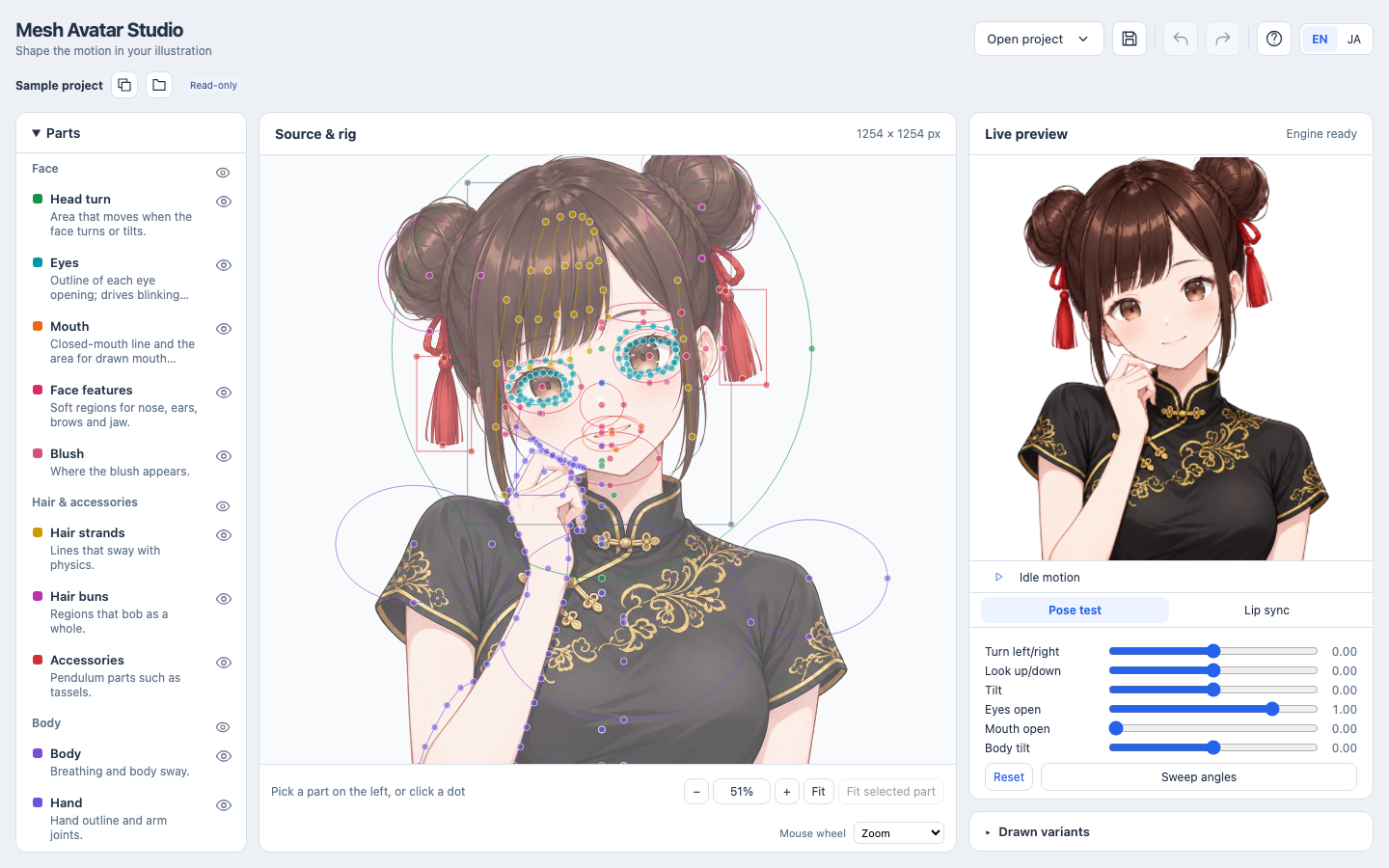The width and height of the screenshot is (1389, 868).
Task: Click the 51% zoom level field
Action: (x=742, y=792)
